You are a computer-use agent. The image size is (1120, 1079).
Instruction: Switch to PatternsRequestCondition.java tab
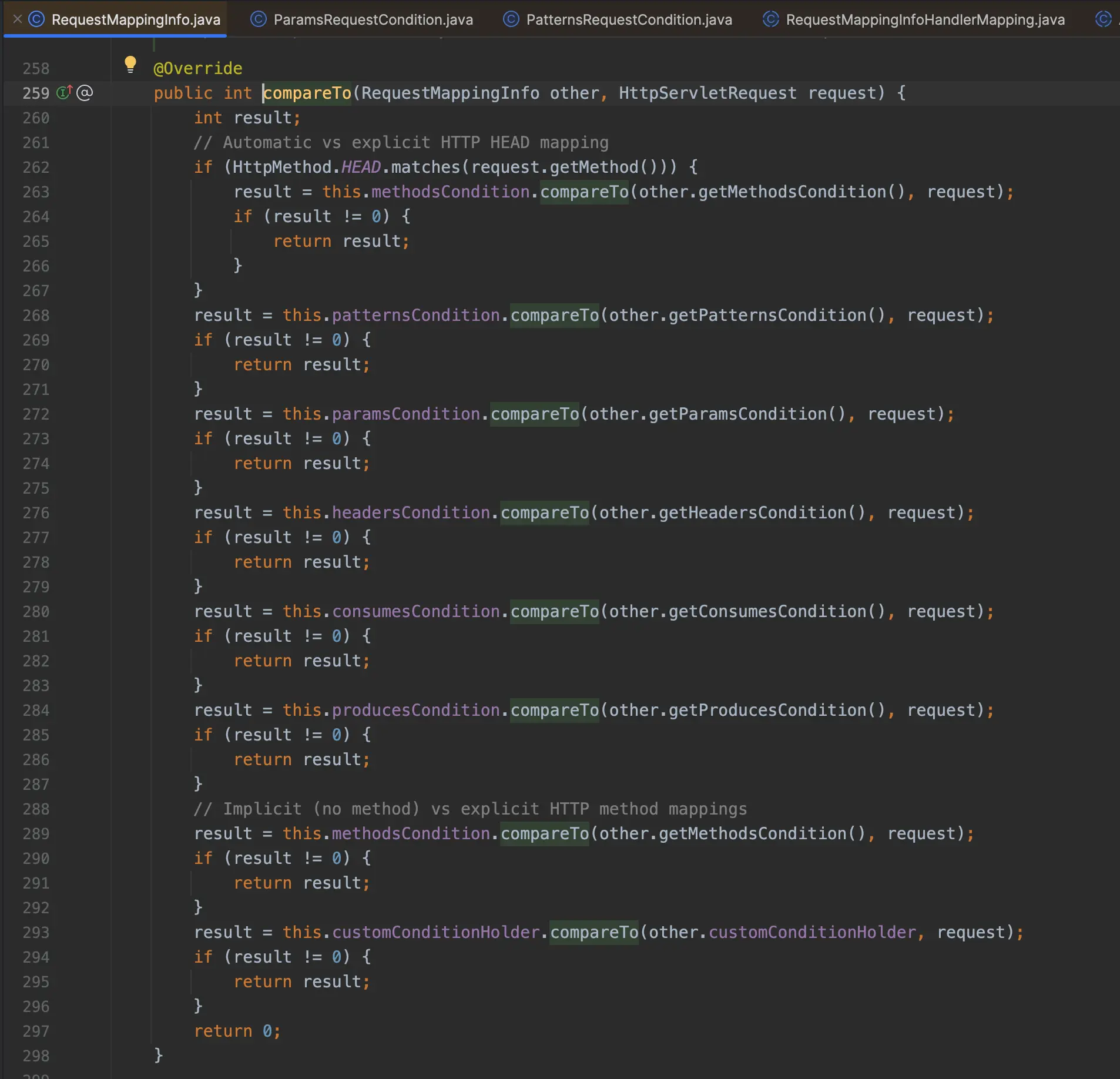pyautogui.click(x=618, y=19)
